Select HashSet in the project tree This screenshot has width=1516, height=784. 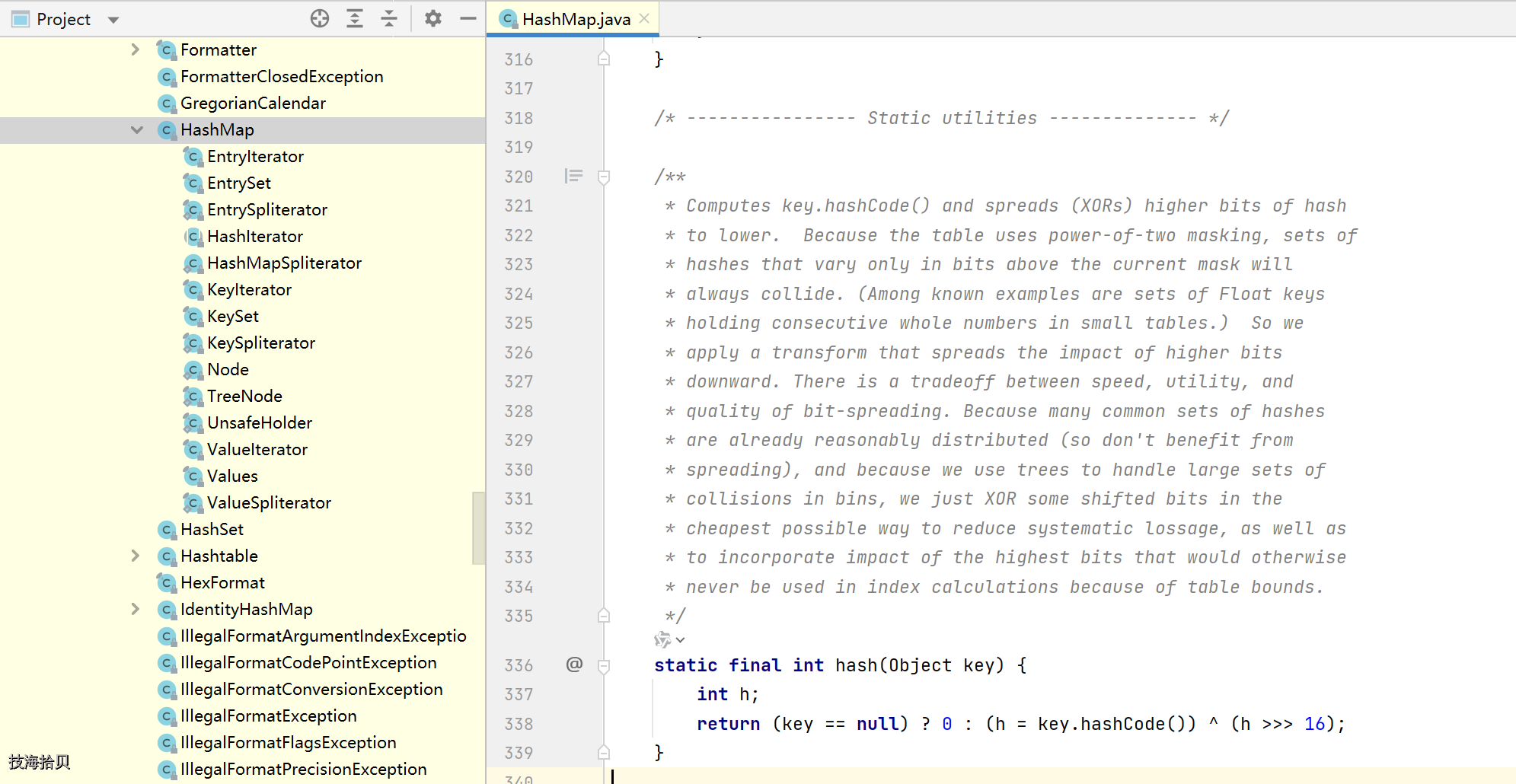(212, 529)
